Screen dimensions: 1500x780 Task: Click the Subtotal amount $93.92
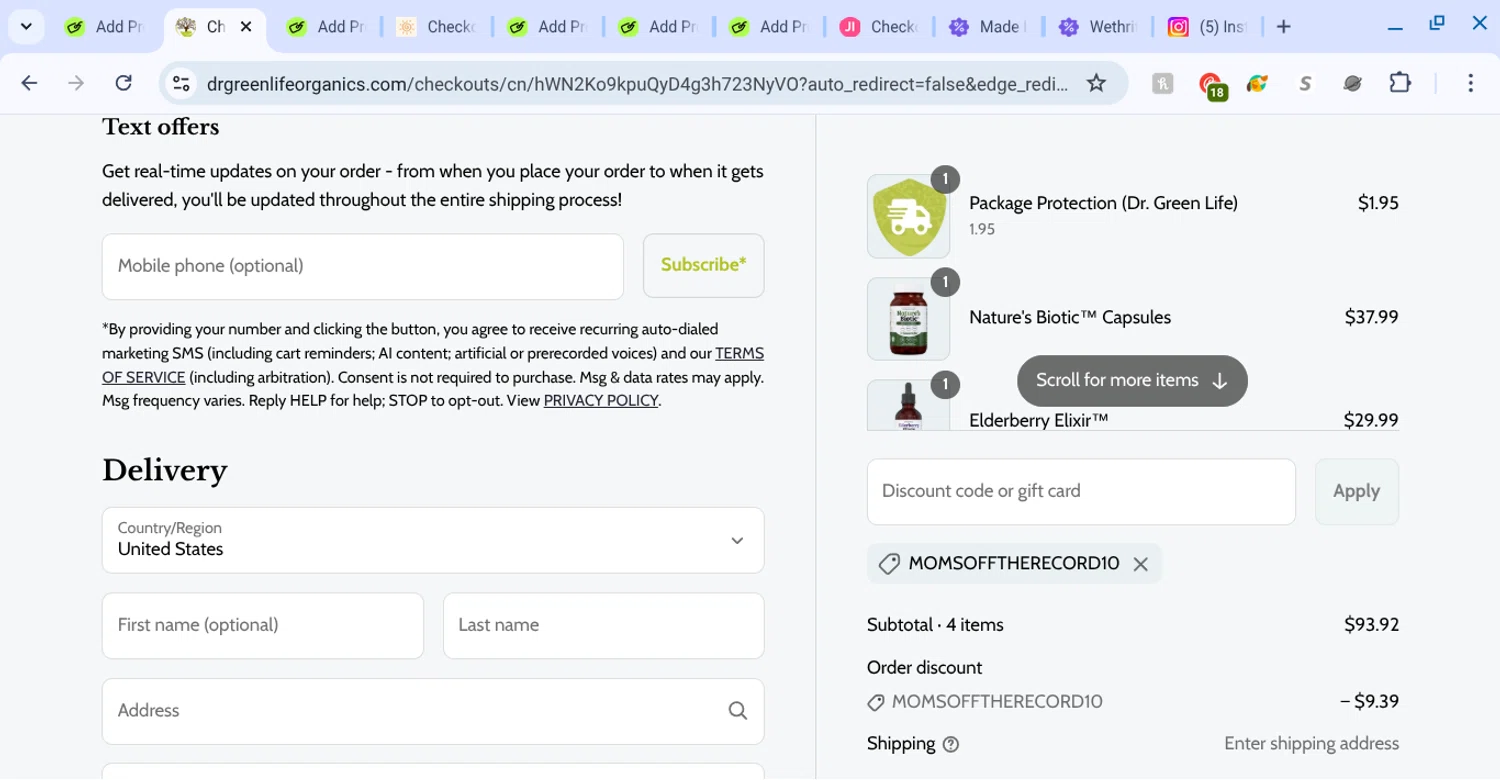[x=1371, y=625]
